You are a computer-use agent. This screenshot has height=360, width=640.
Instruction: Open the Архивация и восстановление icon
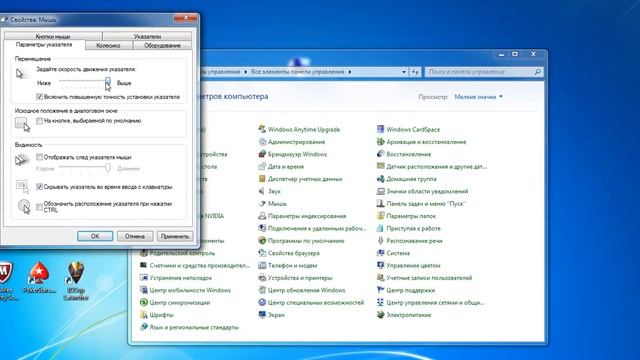click(x=380, y=142)
